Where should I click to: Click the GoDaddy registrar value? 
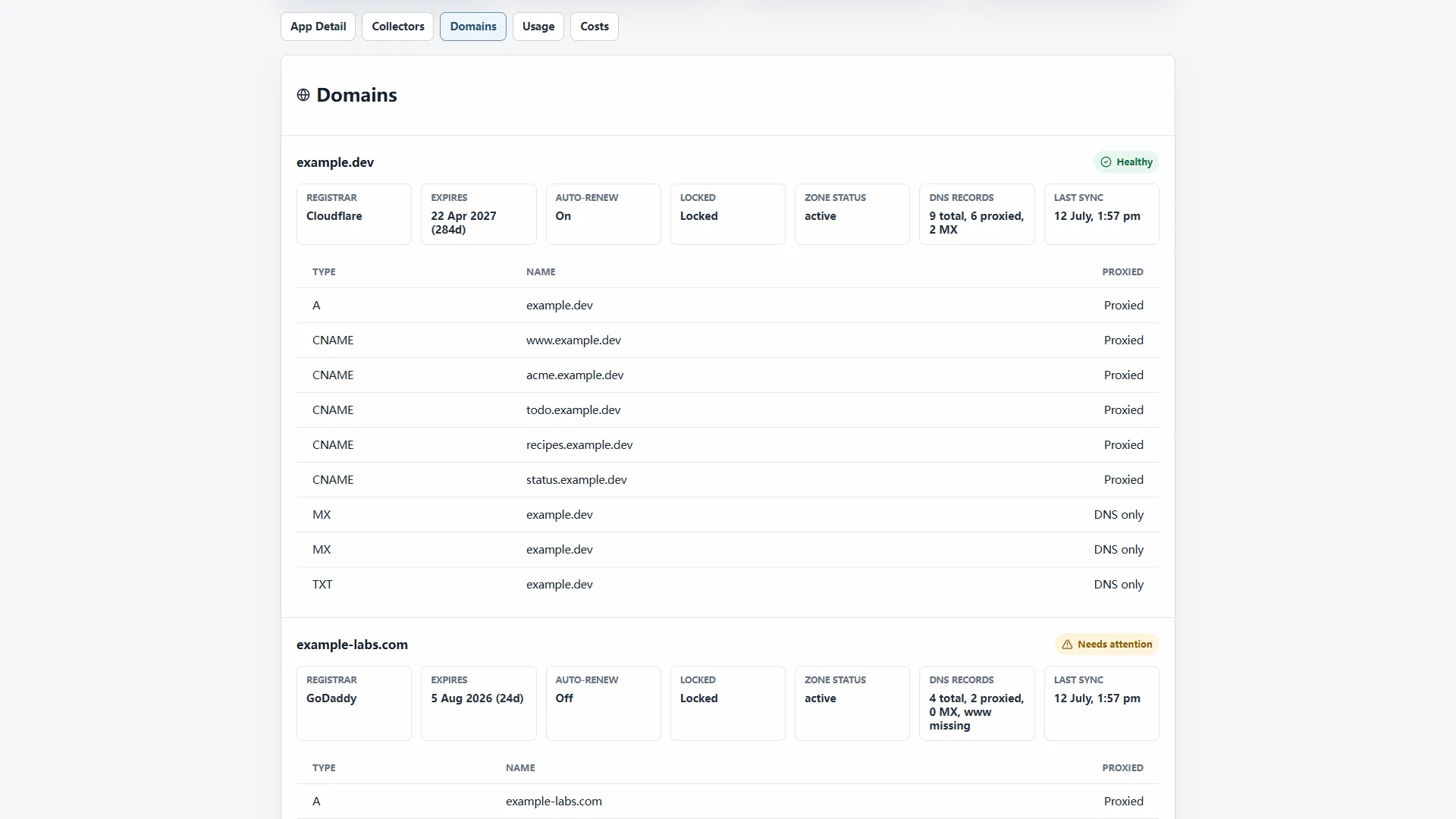coord(331,698)
